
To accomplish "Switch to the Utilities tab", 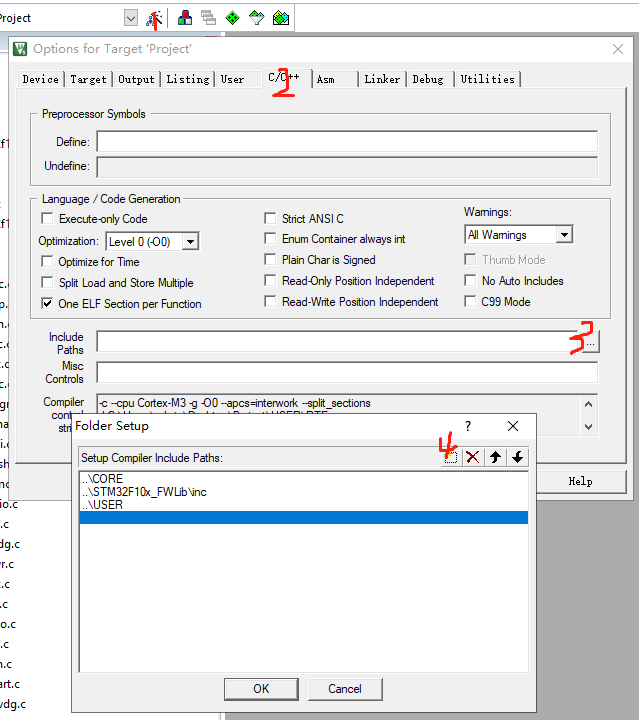I will point(488,79).
